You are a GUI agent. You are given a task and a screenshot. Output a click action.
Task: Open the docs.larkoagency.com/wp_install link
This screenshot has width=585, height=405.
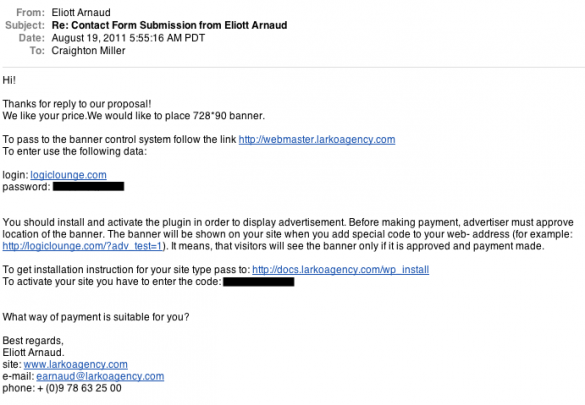click(x=340, y=270)
